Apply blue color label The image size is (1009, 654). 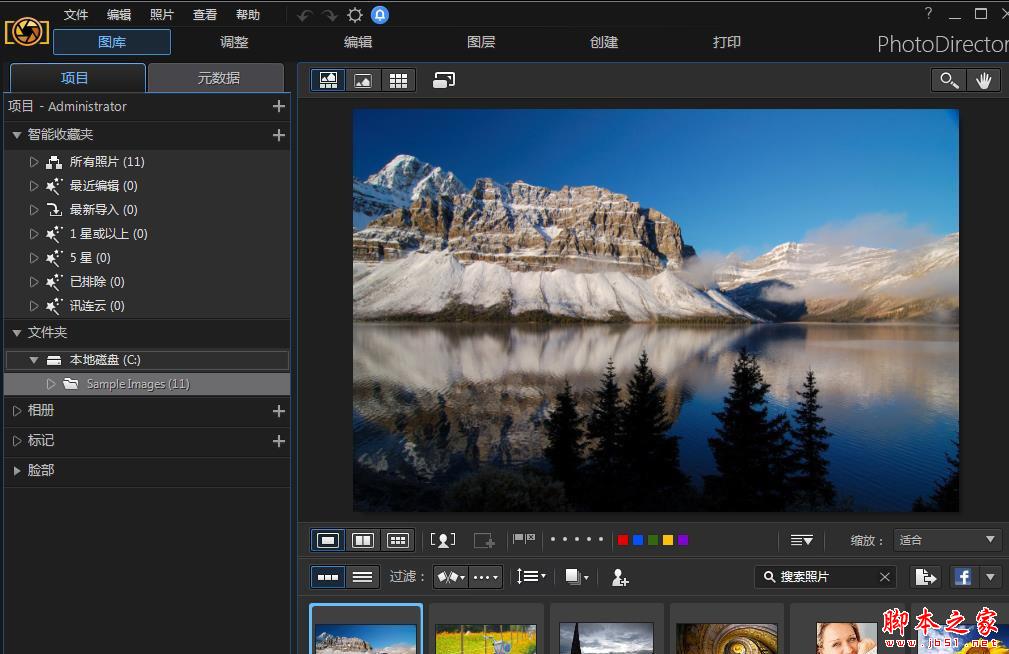638,540
